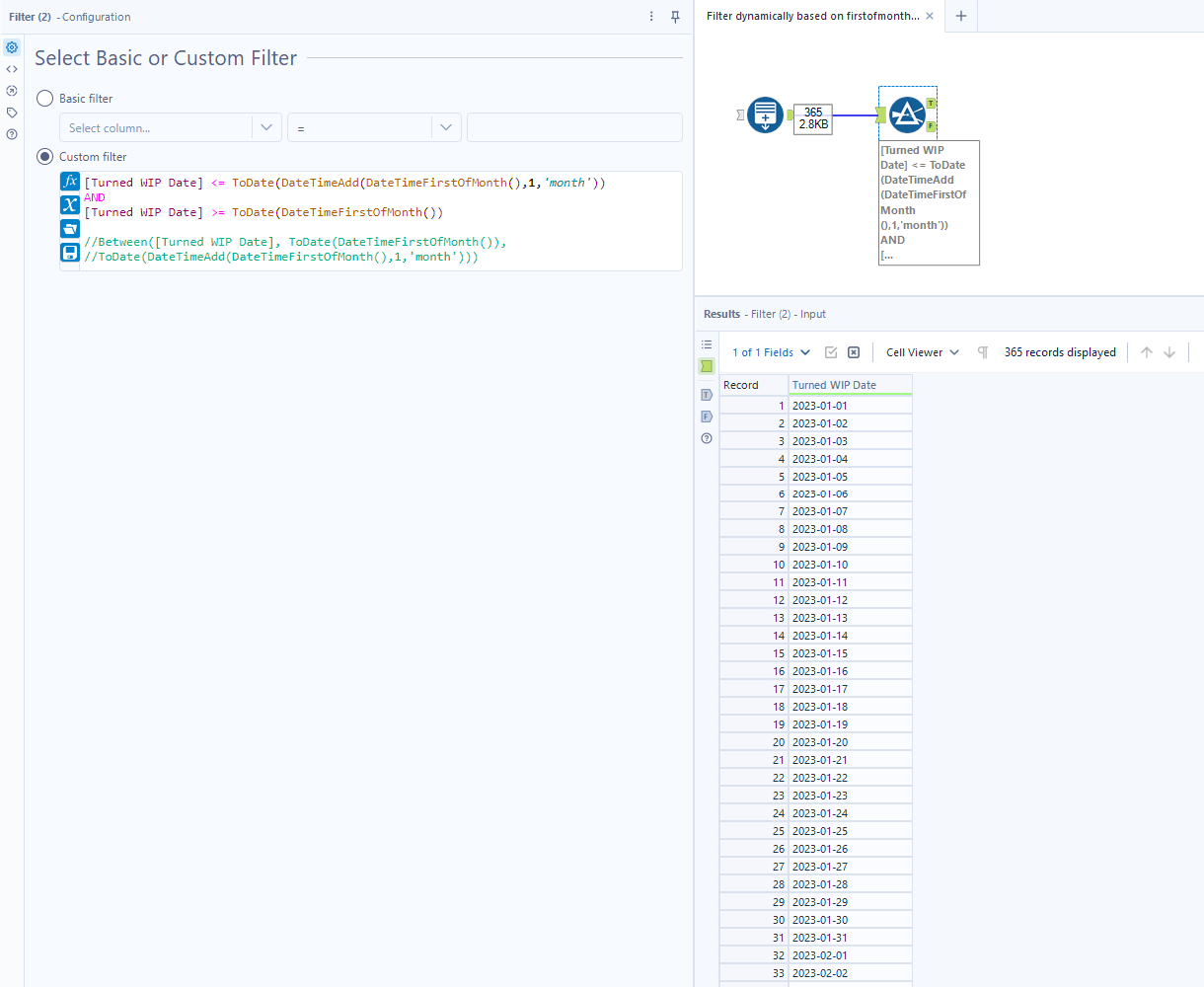View the tool's XML with the code icon
The height and width of the screenshot is (987, 1204).
coord(12,68)
